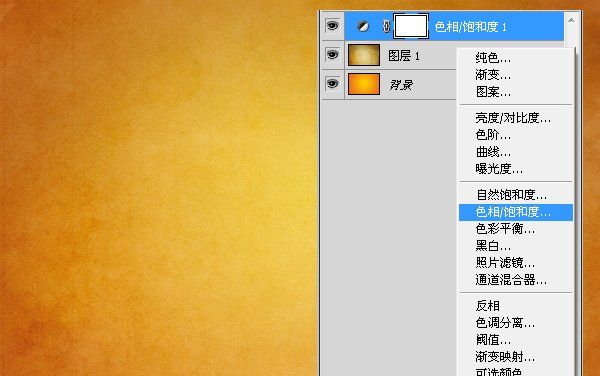Open 色调分离... adjustment
The width and height of the screenshot is (600, 376).
point(505,323)
